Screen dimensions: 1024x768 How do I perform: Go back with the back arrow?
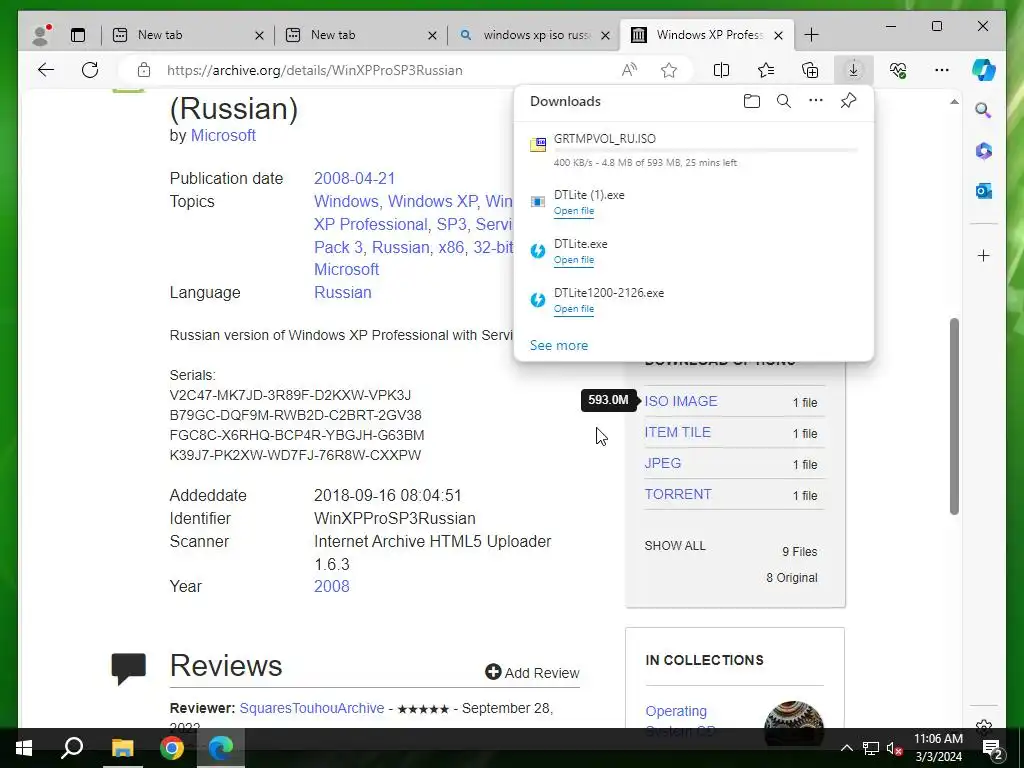[46, 70]
